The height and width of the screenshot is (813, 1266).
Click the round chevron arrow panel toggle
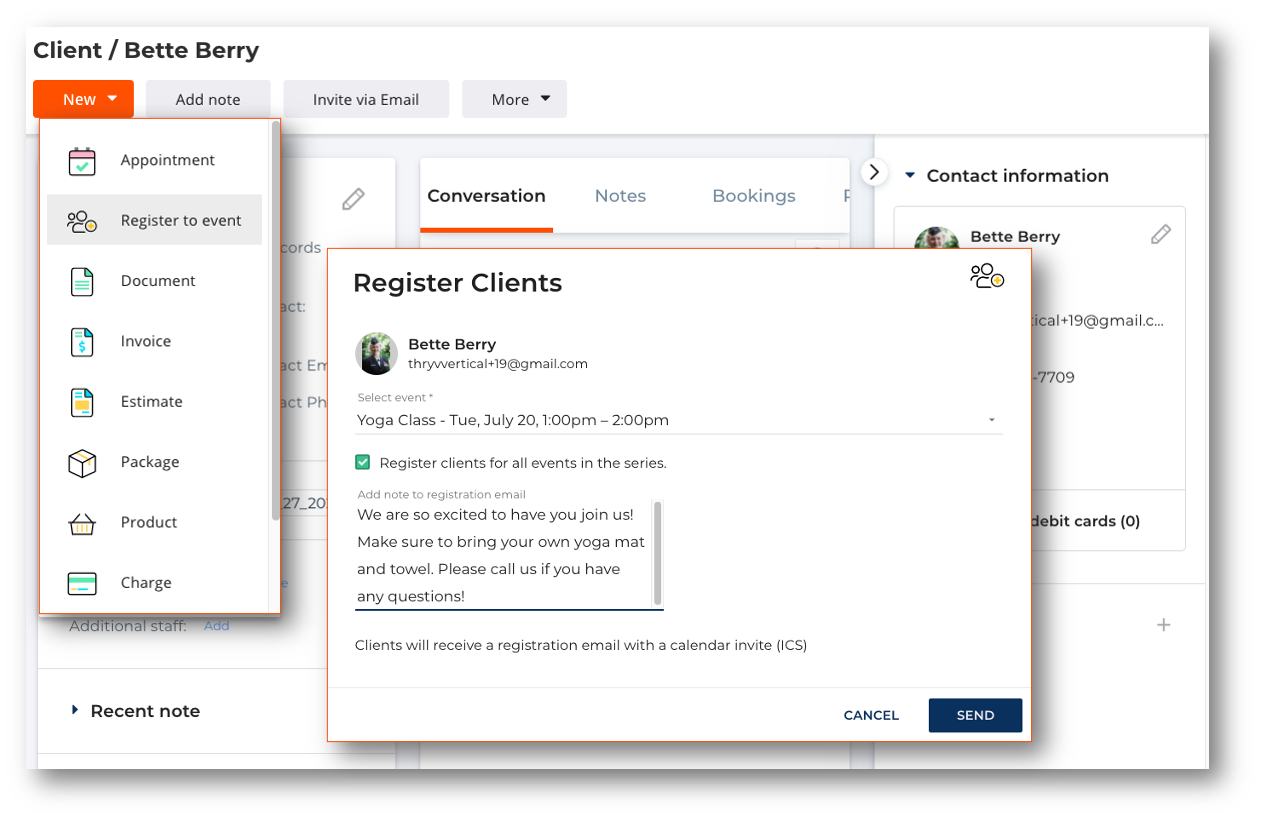point(874,172)
